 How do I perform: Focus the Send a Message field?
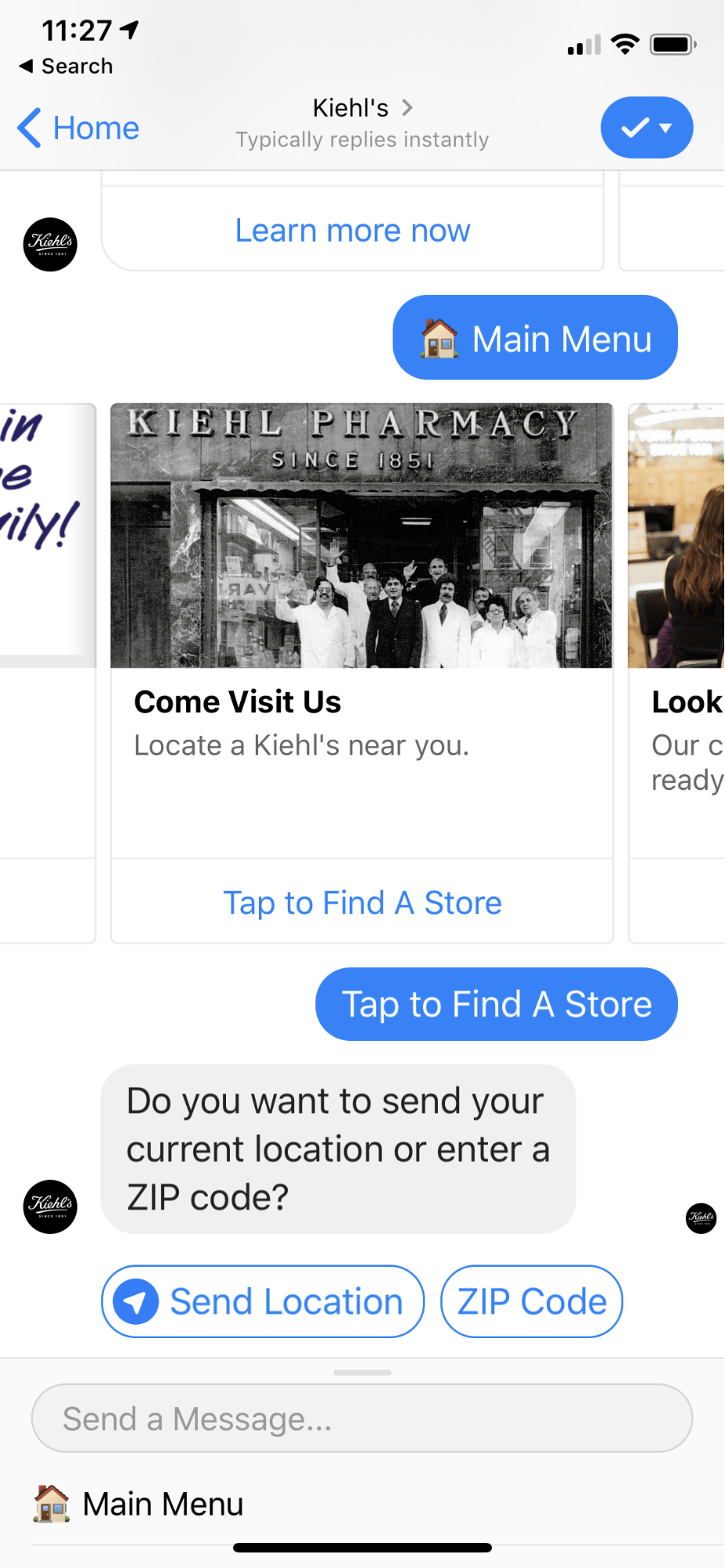click(x=361, y=1418)
